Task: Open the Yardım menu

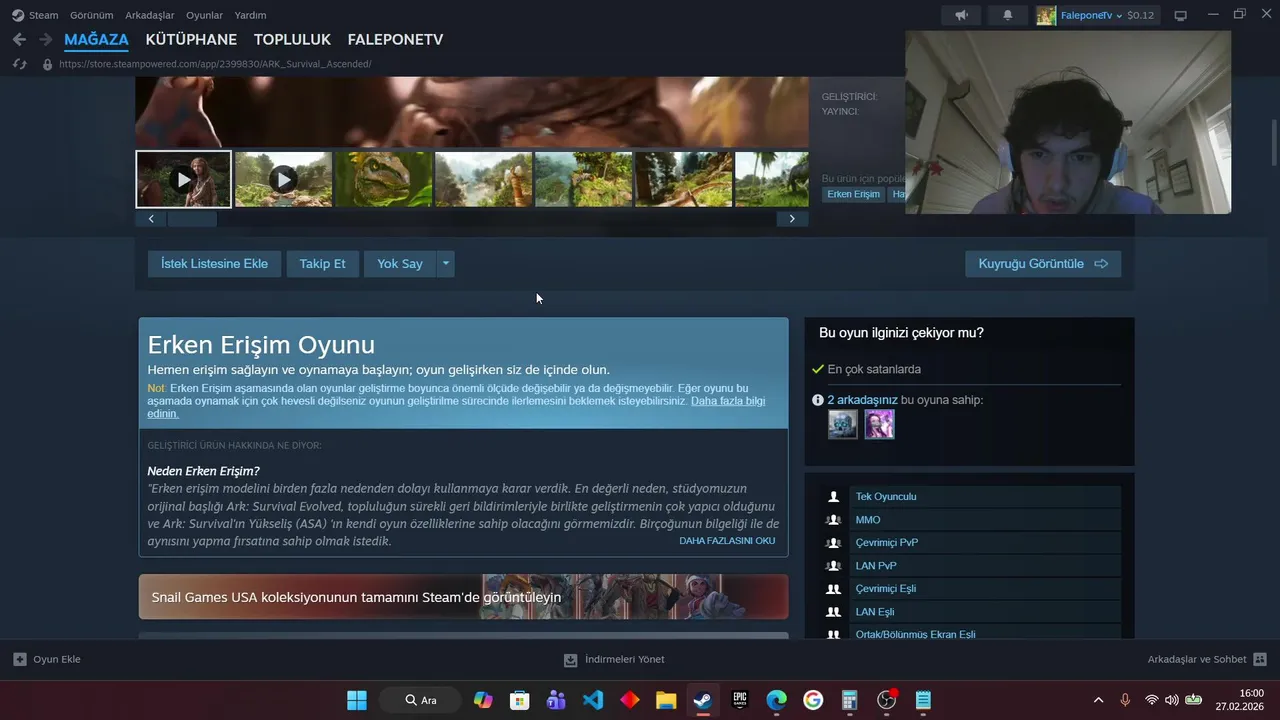Action: pyautogui.click(x=250, y=15)
